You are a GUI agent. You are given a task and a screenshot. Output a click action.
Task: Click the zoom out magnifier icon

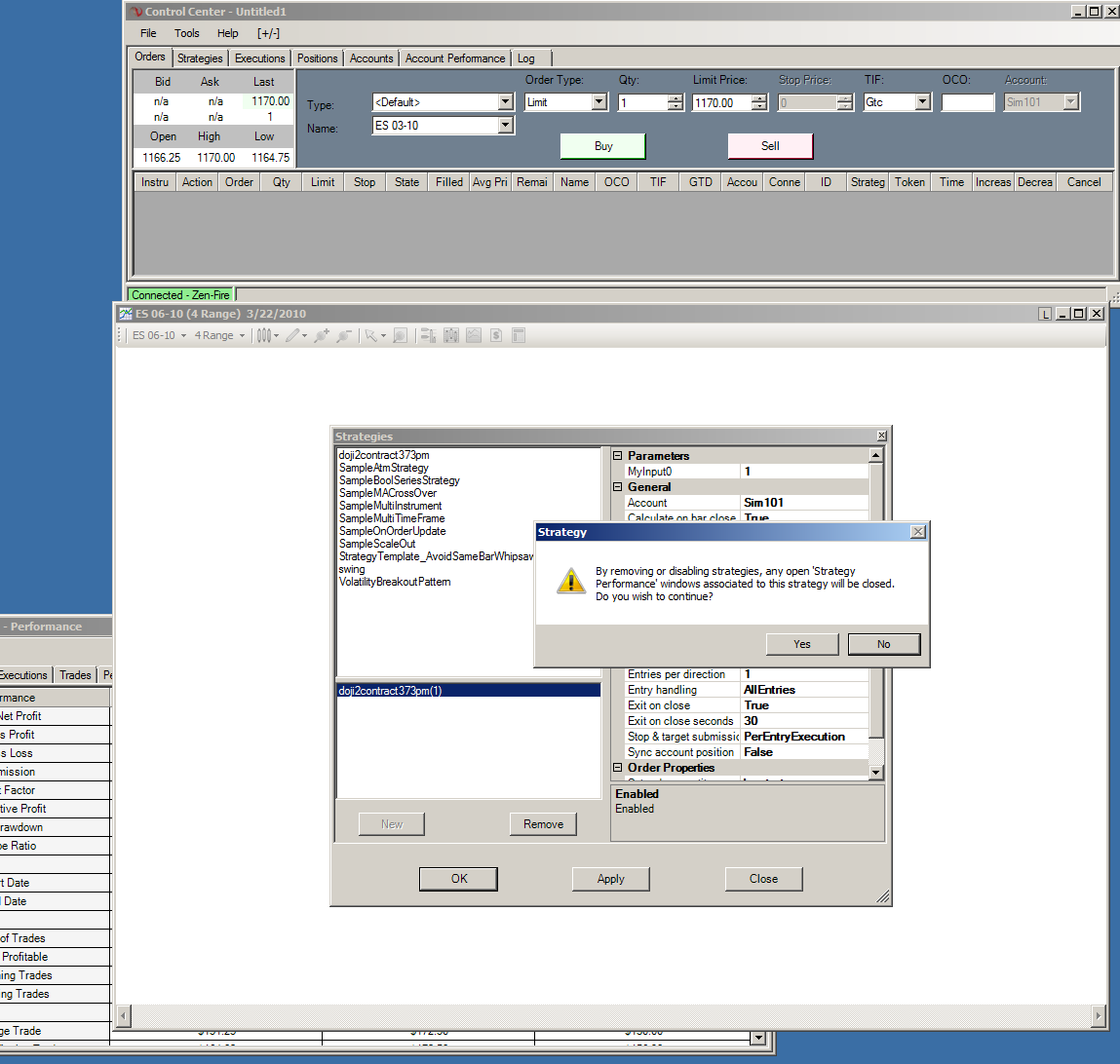pyautogui.click(x=344, y=335)
